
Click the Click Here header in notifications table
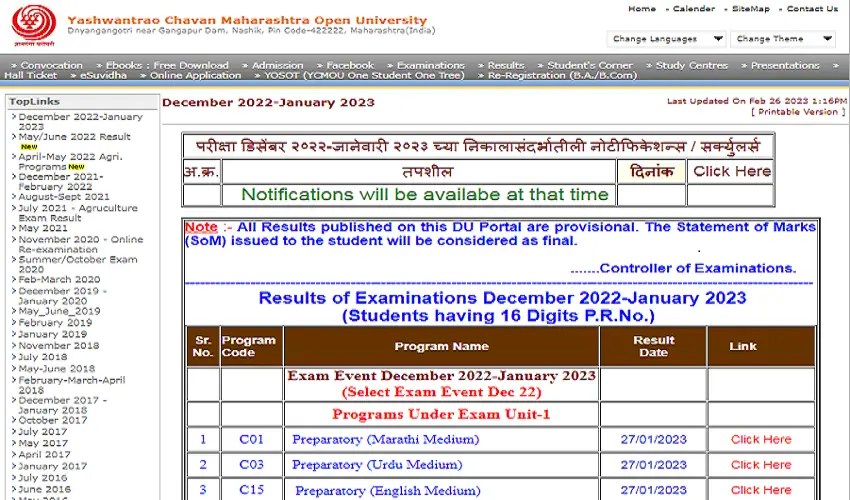click(732, 171)
